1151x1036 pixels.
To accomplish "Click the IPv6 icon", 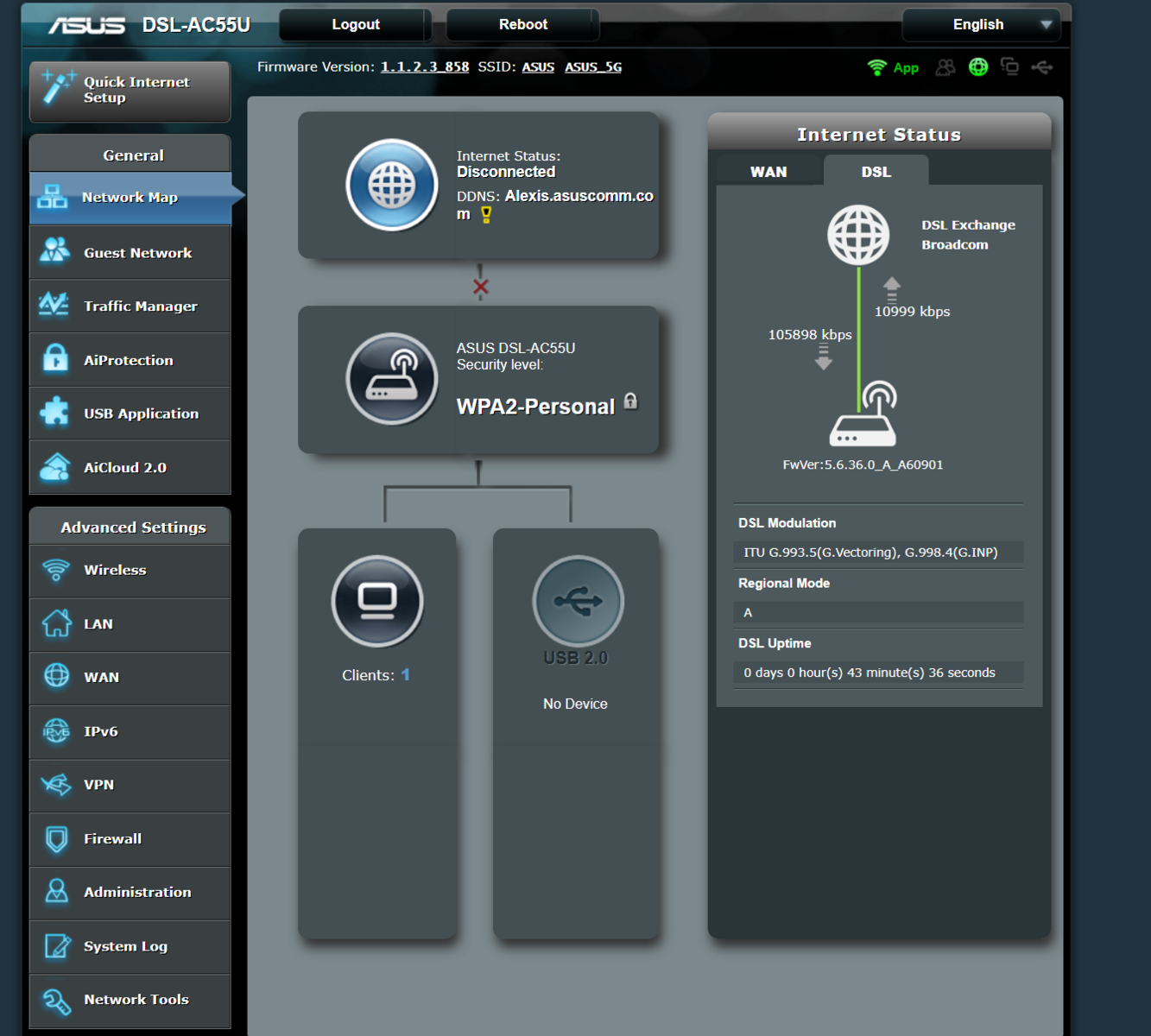I will click(x=57, y=731).
